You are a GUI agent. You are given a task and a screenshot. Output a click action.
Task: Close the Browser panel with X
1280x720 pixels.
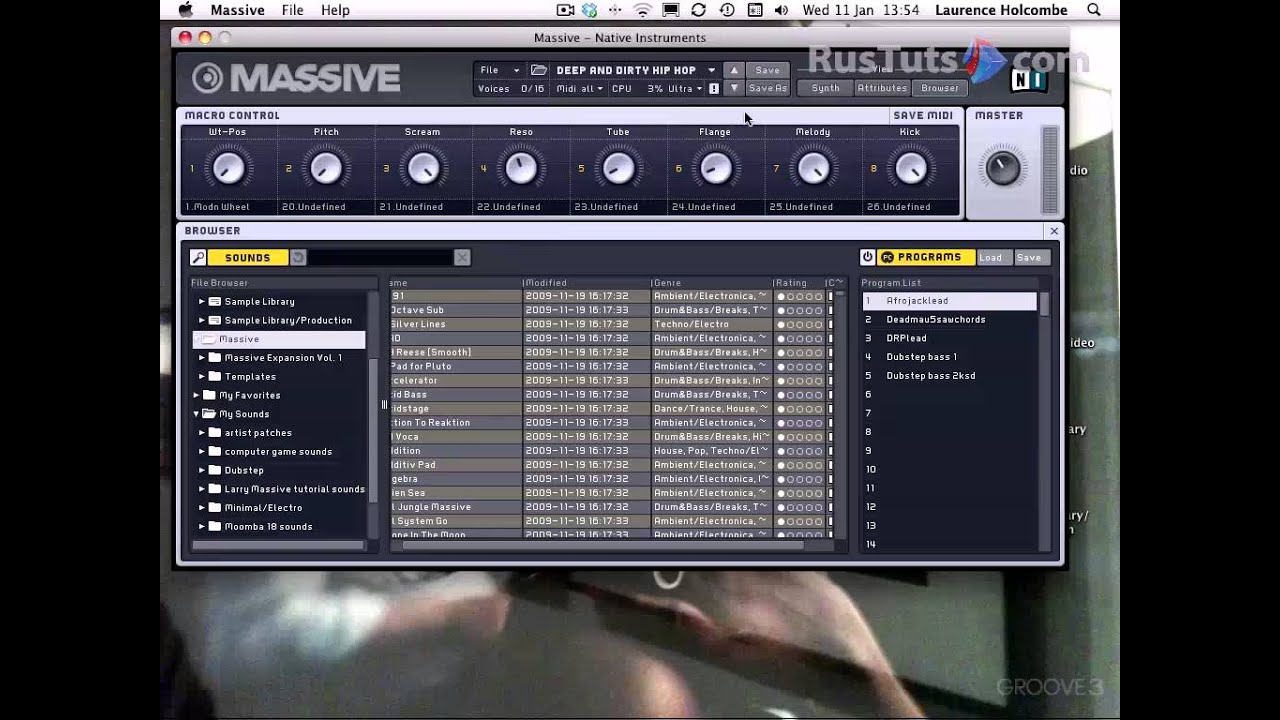click(x=1053, y=231)
